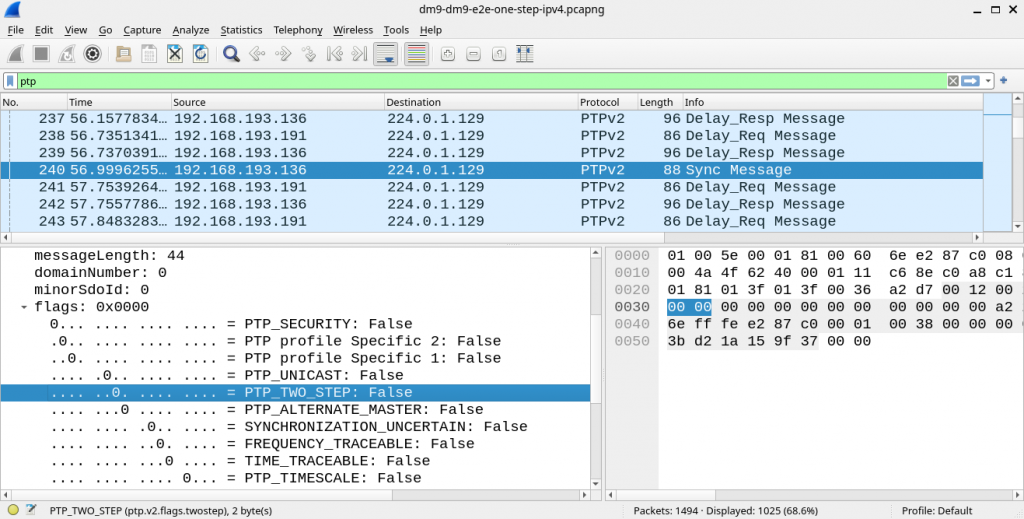Open the Capture menu

(x=142, y=30)
